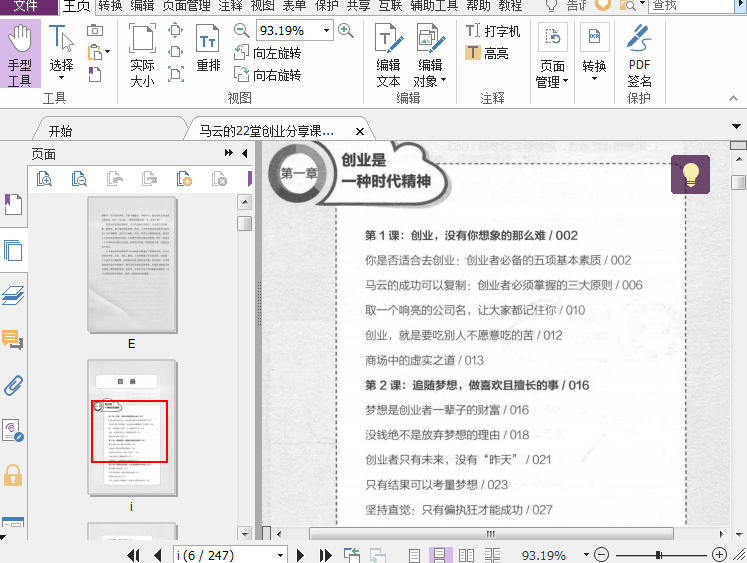This screenshot has height=563, width=747.
Task: Reduce page thumbnails in Pages panel
Action: [79, 179]
